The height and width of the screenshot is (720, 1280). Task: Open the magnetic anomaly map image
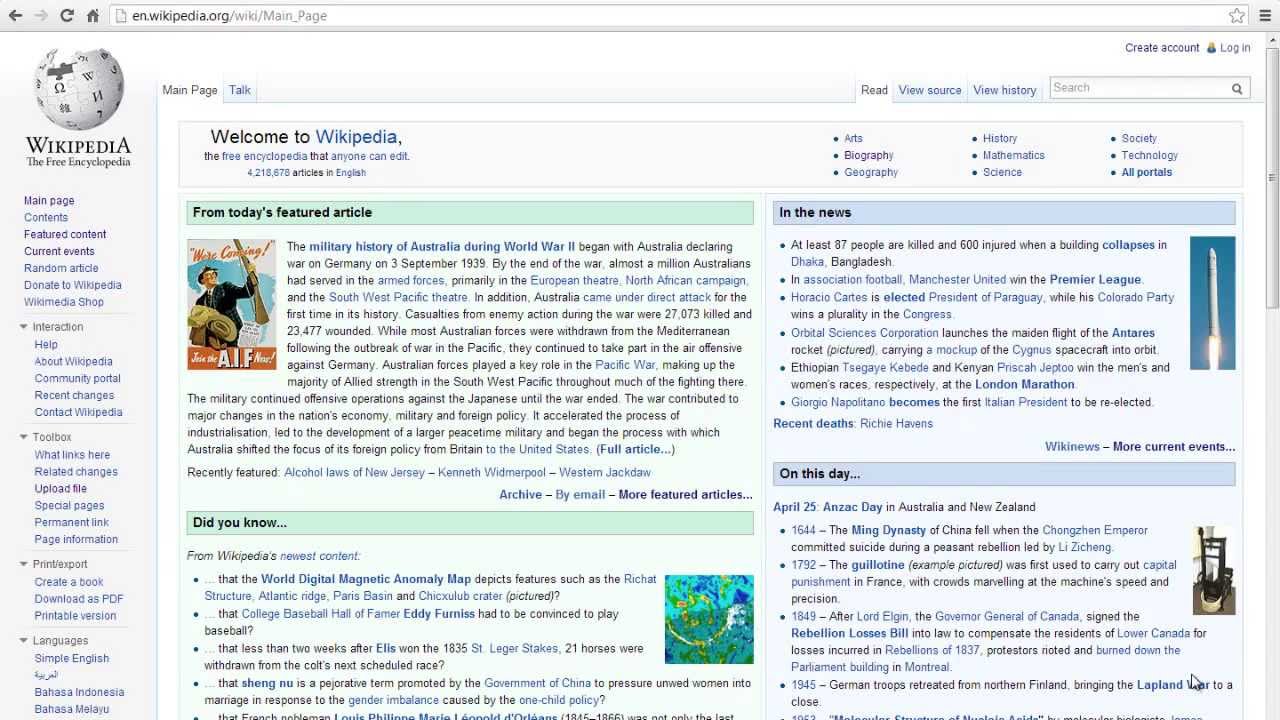pyautogui.click(x=709, y=619)
